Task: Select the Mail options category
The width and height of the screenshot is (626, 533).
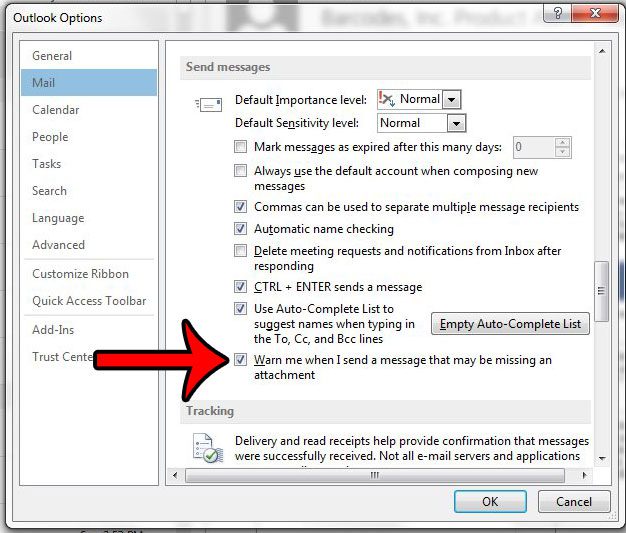Action: pos(89,83)
